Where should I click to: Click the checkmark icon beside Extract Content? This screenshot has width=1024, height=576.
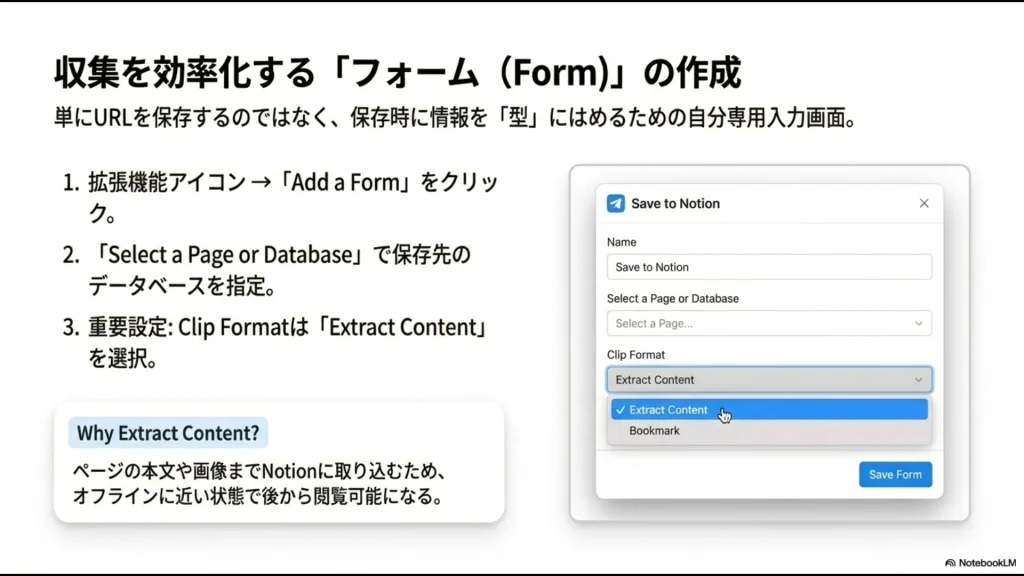622,409
